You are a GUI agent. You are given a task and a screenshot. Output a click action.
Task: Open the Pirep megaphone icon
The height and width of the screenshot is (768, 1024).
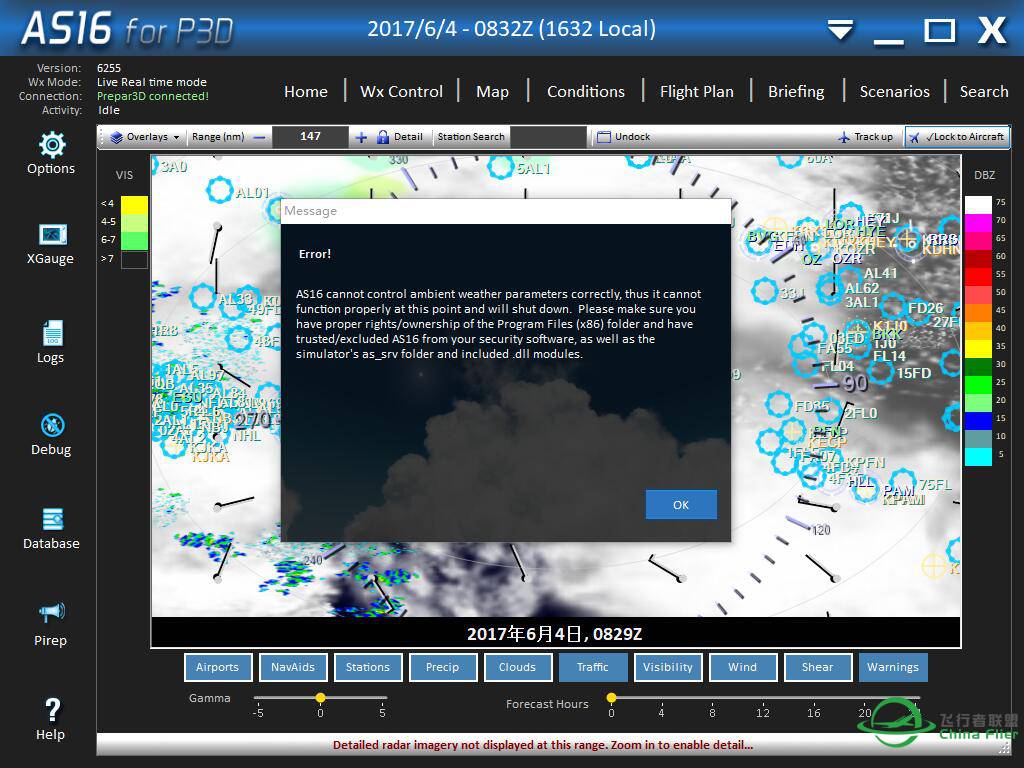pos(52,613)
